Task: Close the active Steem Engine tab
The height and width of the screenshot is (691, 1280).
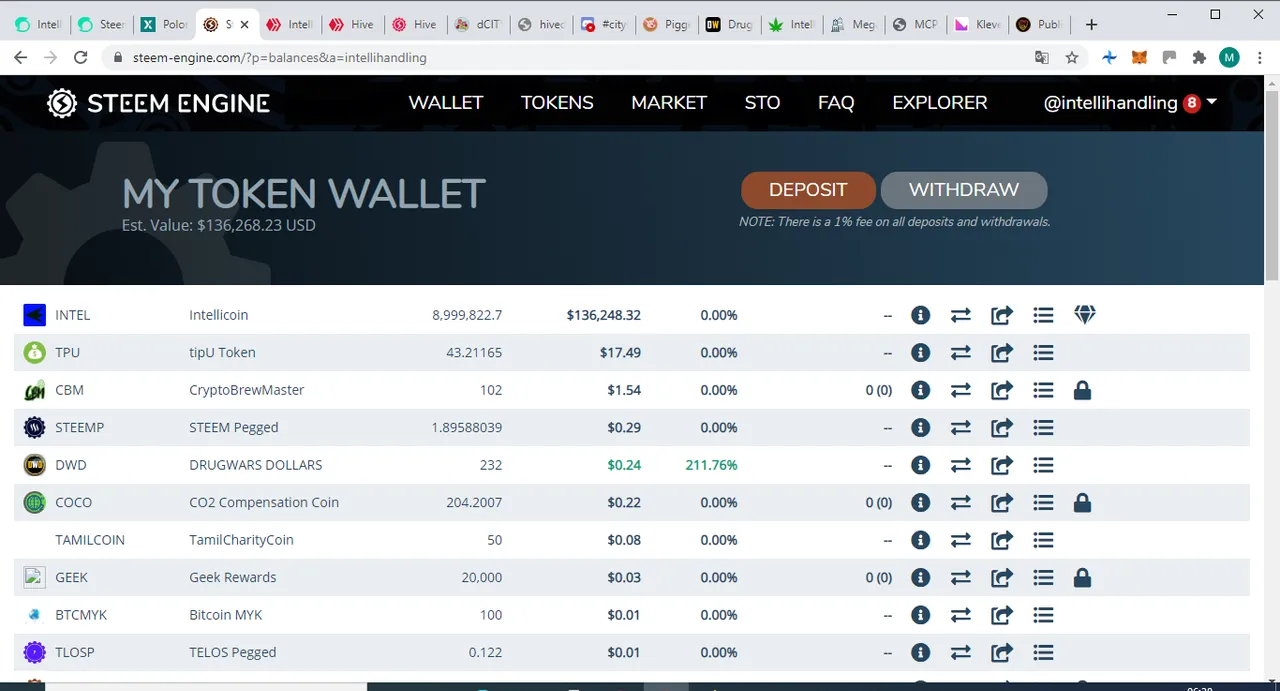Action: [244, 24]
